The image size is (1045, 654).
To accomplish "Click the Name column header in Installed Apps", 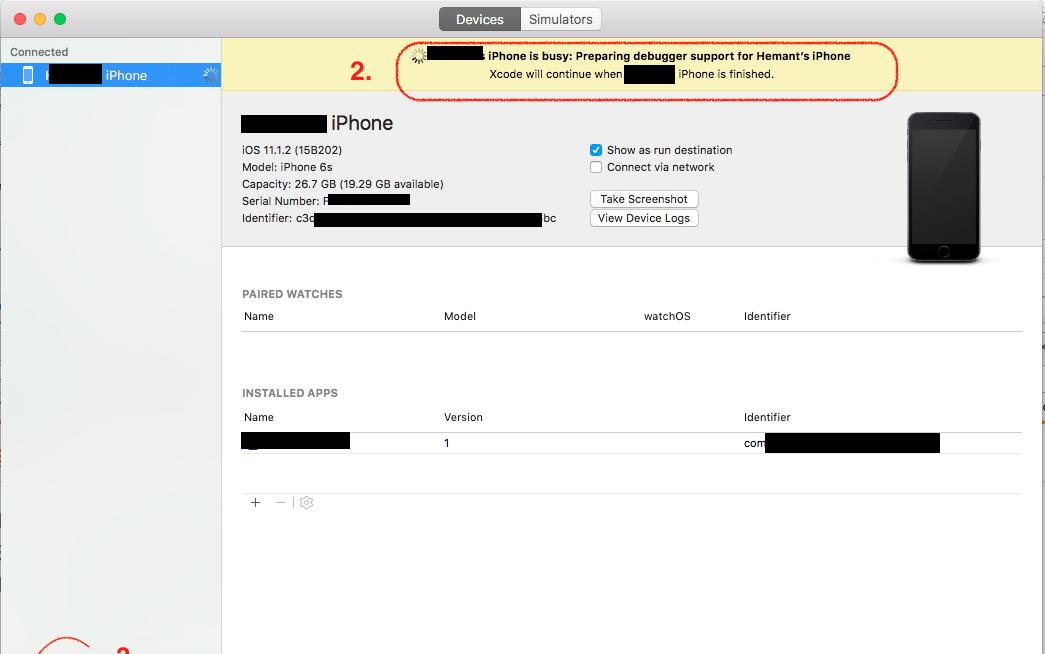I will tap(259, 417).
